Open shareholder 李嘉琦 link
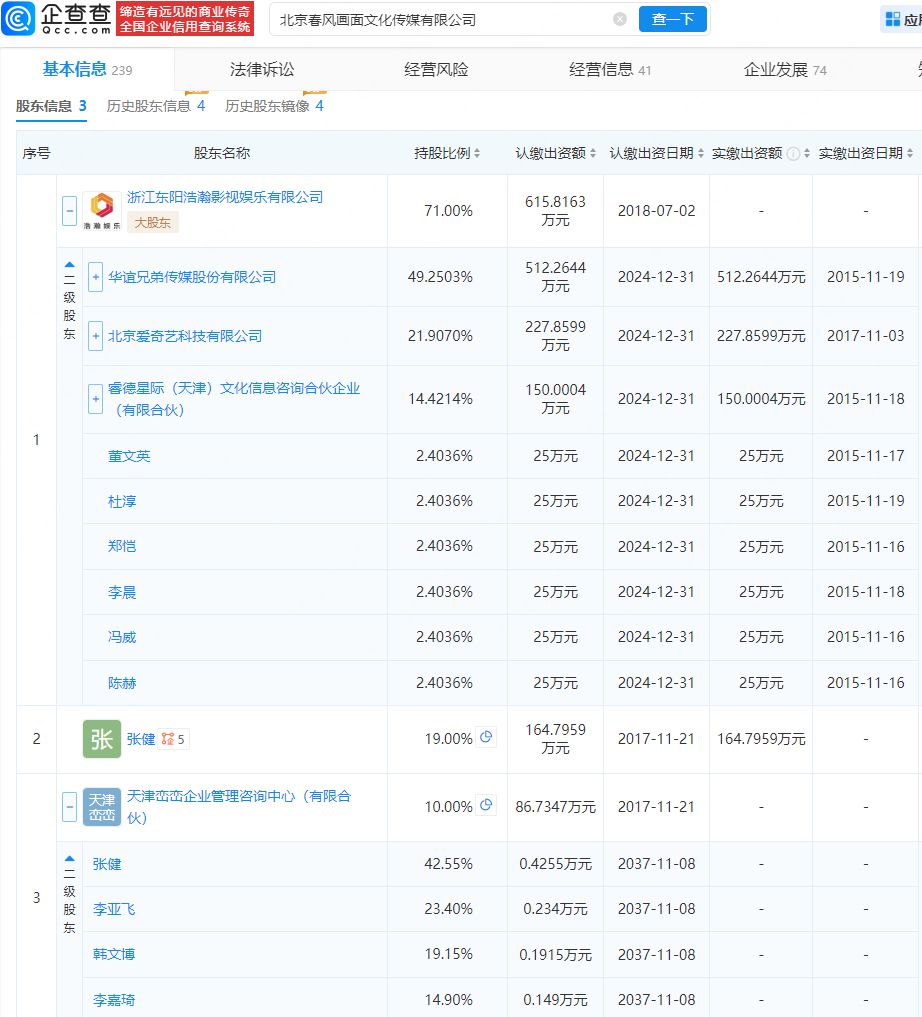Viewport: 922px width, 1017px height. point(114,1000)
